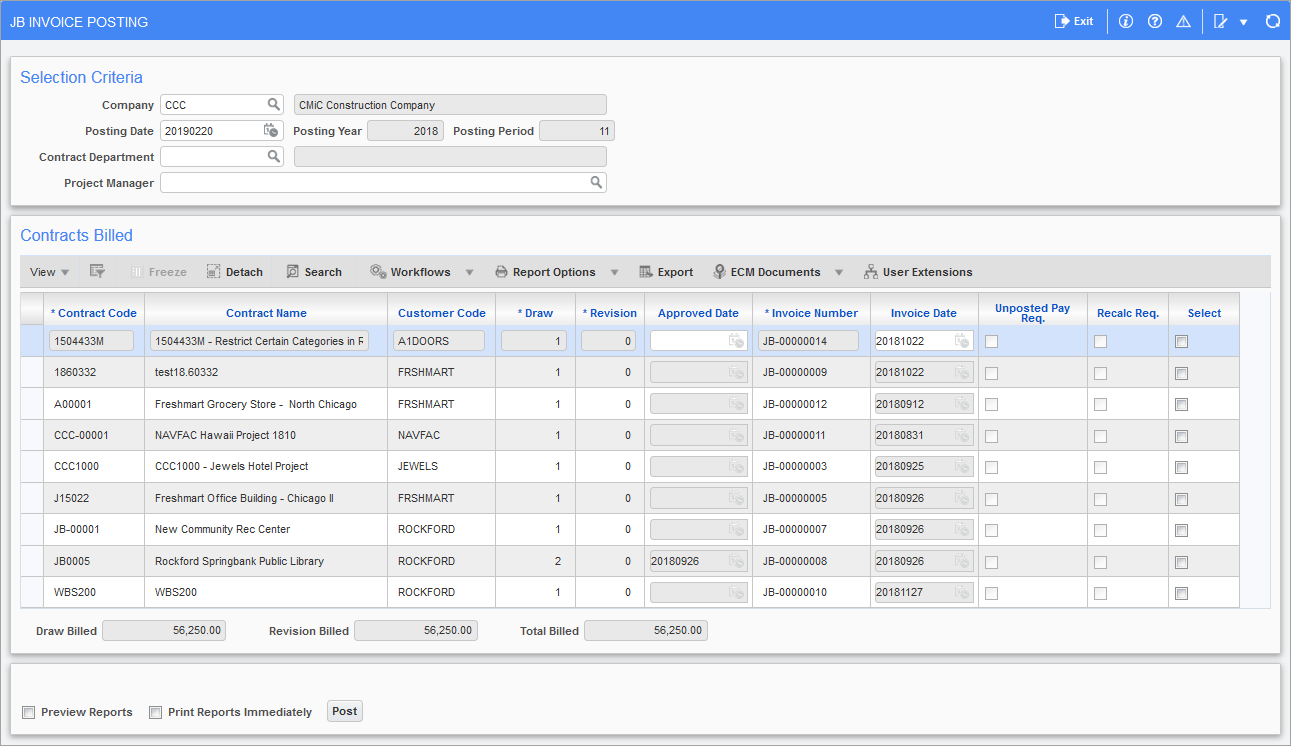Viewport: 1291px width, 746px height.
Task: Enable the Preview Reports checkbox
Action: pyautogui.click(x=28, y=712)
